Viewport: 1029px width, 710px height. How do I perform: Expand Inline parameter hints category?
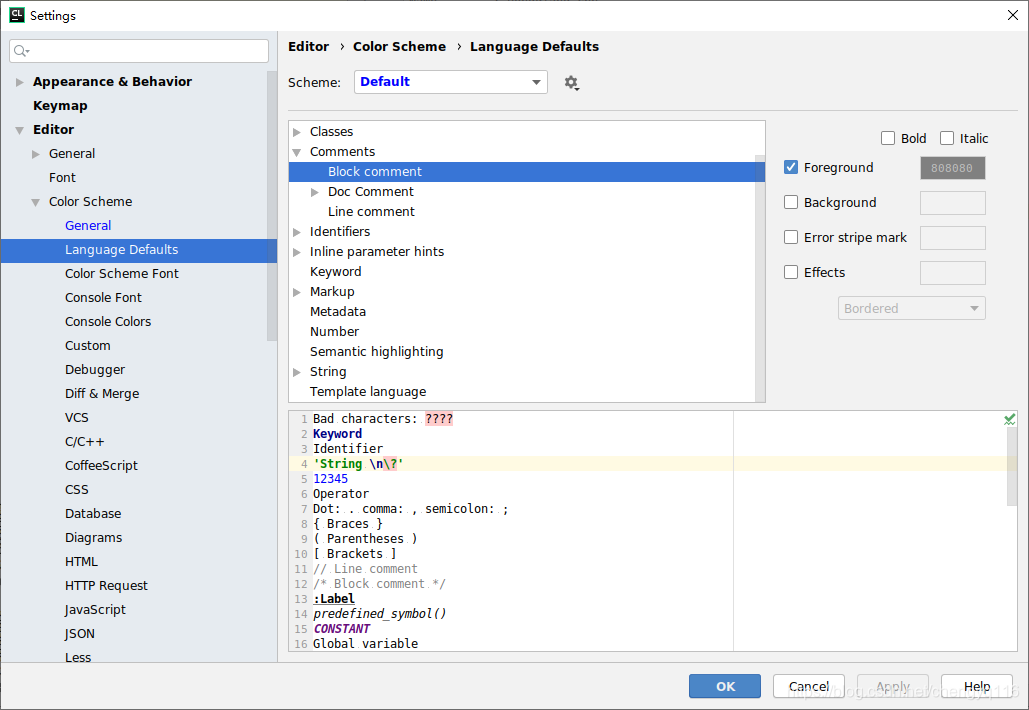point(297,252)
